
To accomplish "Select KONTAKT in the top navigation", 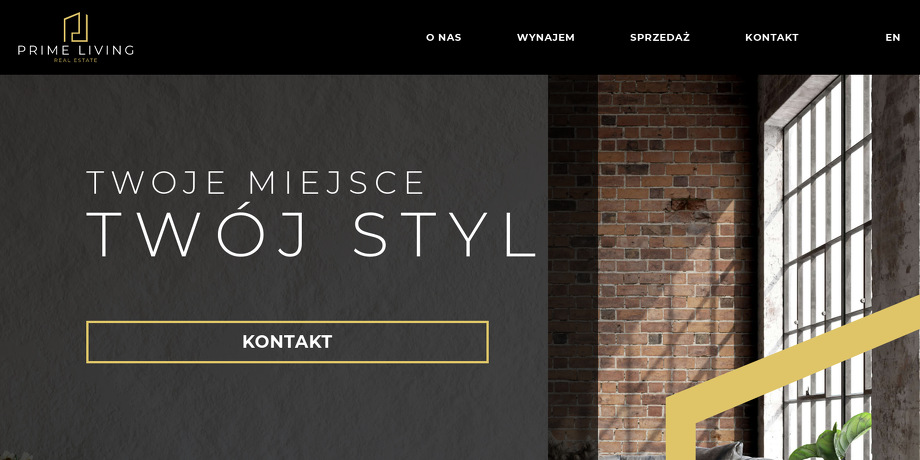I will point(772,38).
